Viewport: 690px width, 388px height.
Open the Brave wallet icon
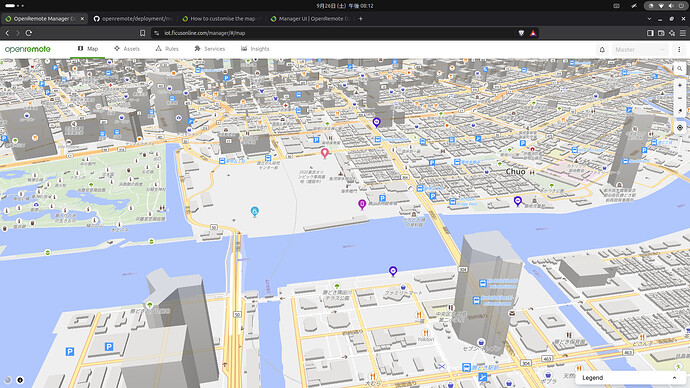pos(661,33)
